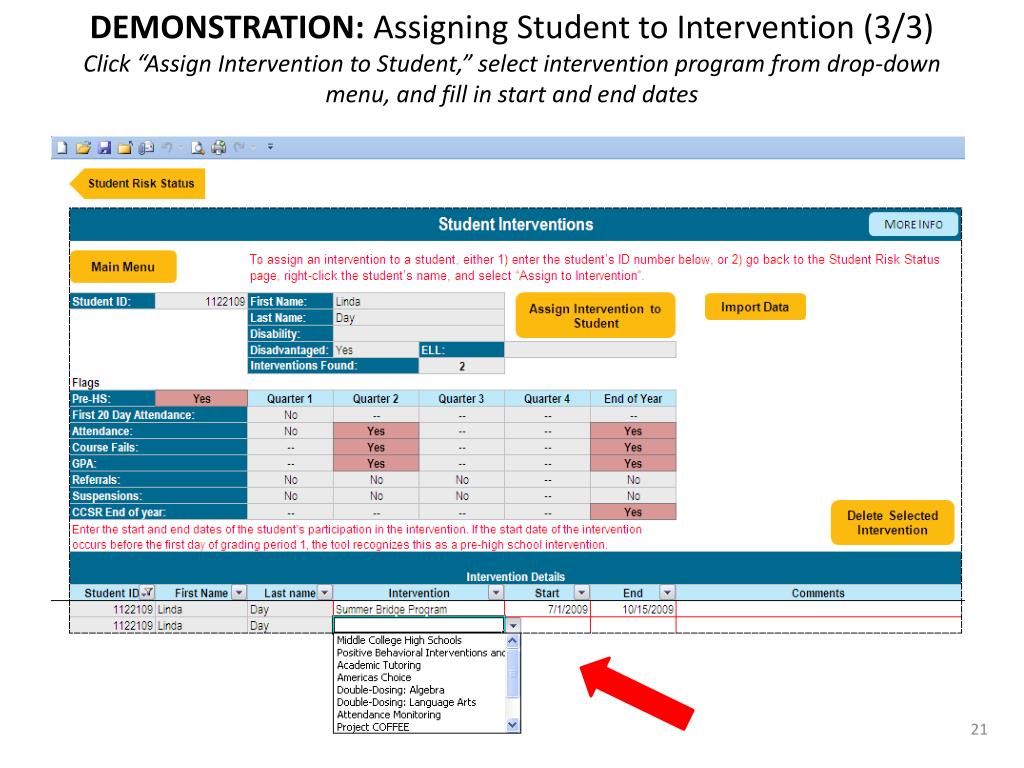Go back via Student Risk Status arrow
1024x768 pixels.
(137, 184)
